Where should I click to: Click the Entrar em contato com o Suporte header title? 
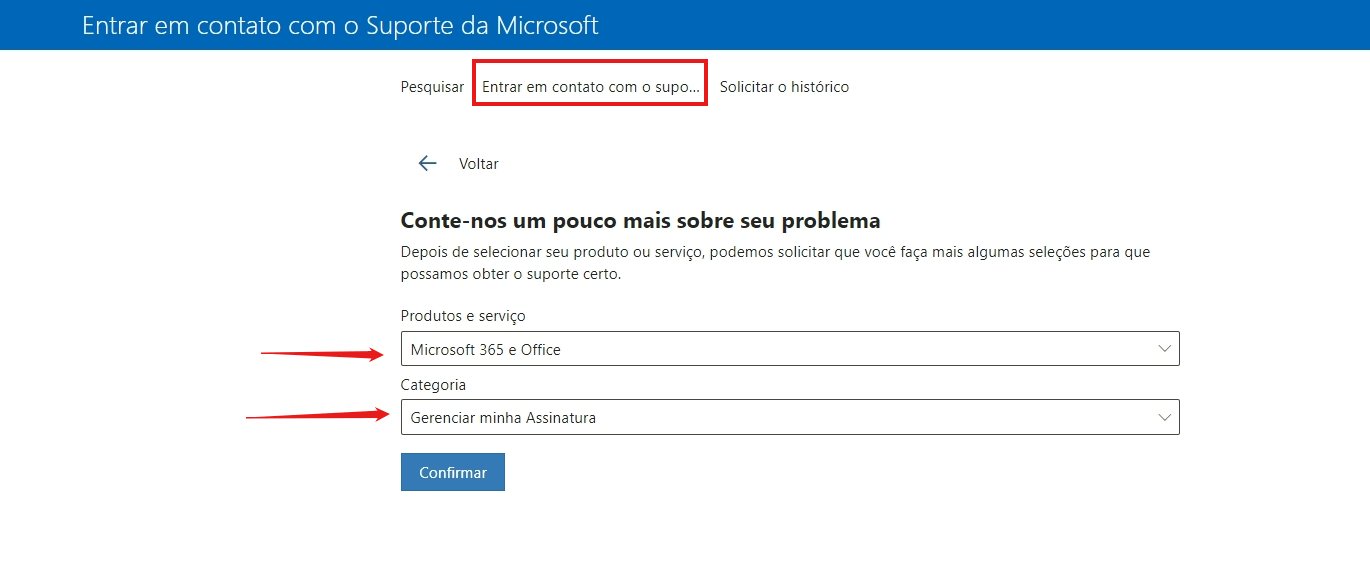click(340, 25)
